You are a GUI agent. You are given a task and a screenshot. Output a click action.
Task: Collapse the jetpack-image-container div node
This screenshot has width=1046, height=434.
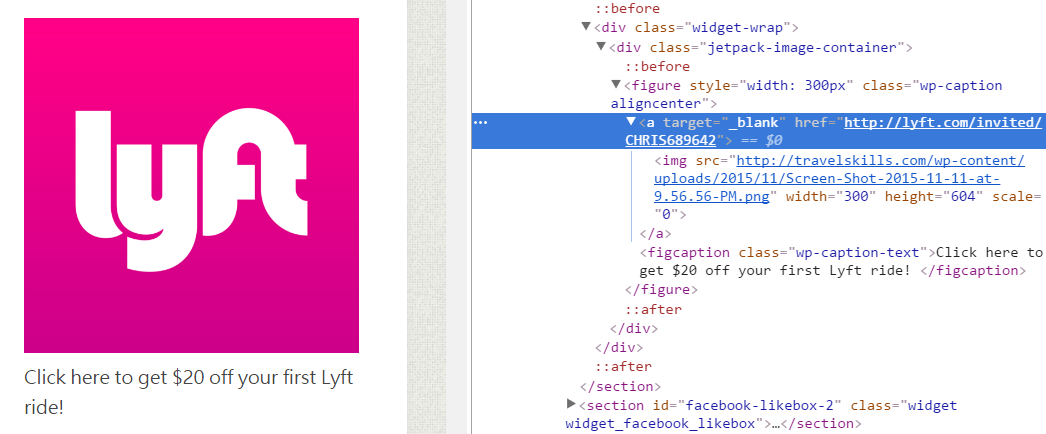click(x=601, y=47)
